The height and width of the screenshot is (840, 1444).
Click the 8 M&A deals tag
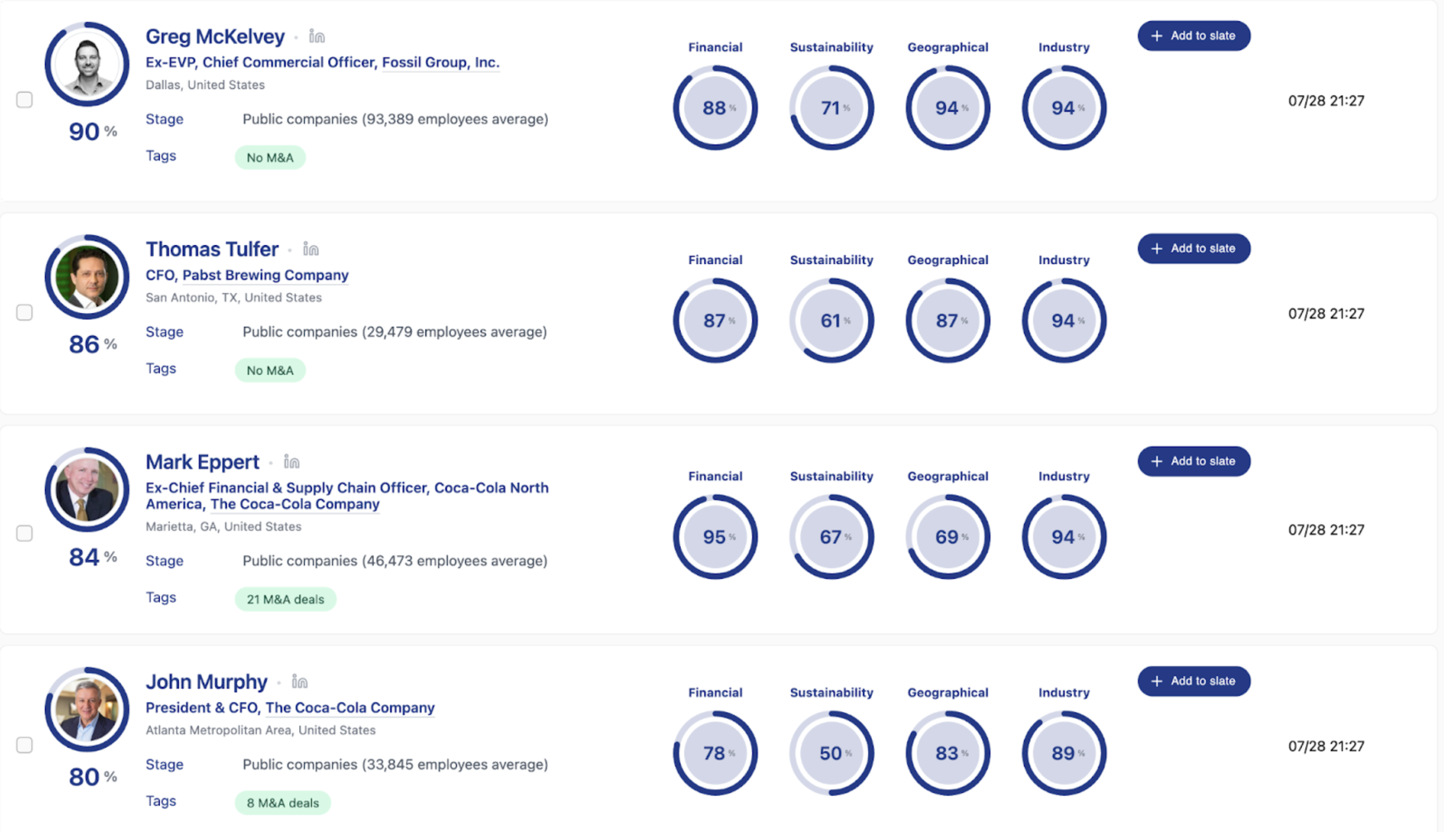282,803
